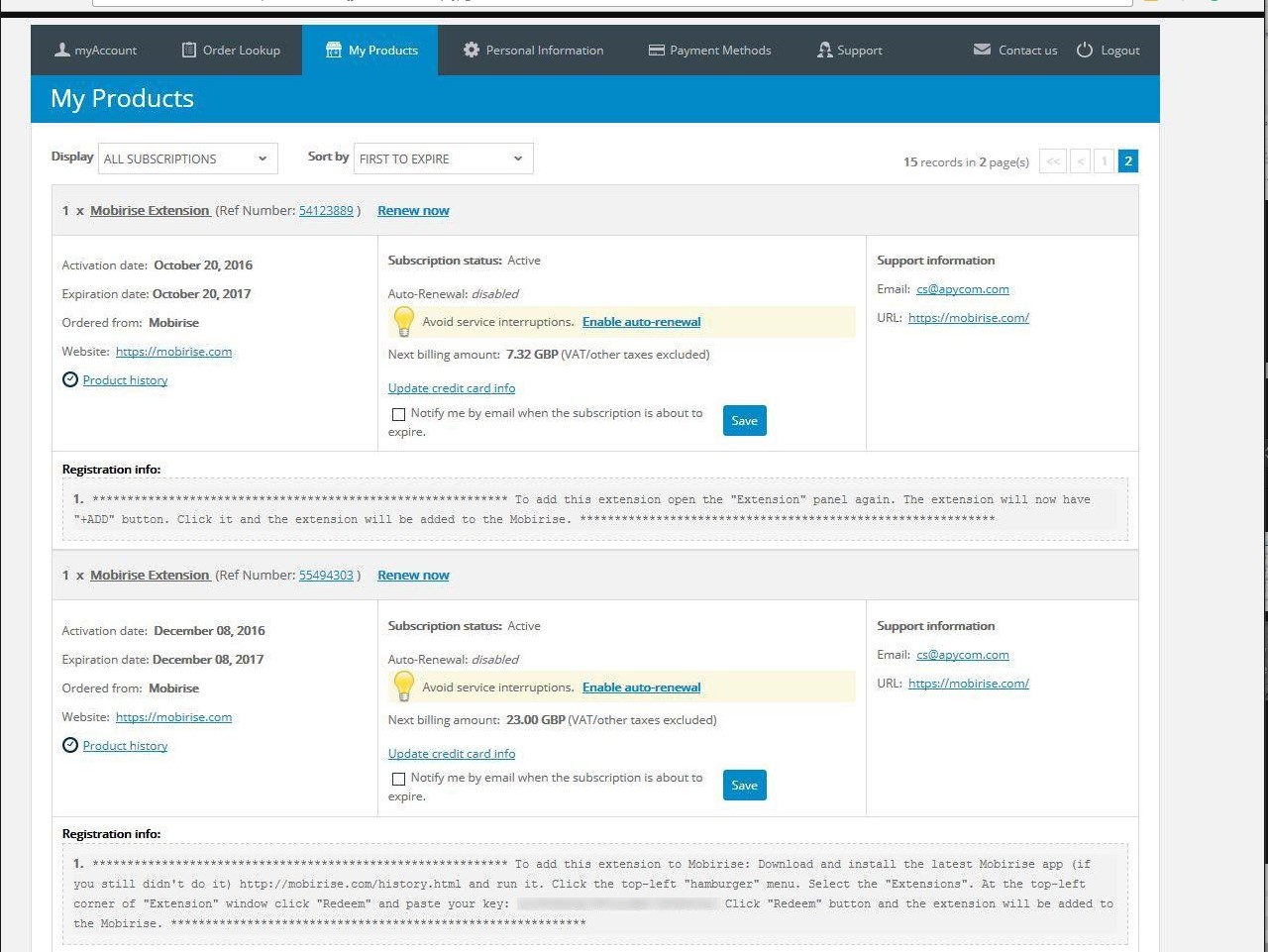Open Update credit card info in the first subscription
The height and width of the screenshot is (952, 1268).
point(452,388)
